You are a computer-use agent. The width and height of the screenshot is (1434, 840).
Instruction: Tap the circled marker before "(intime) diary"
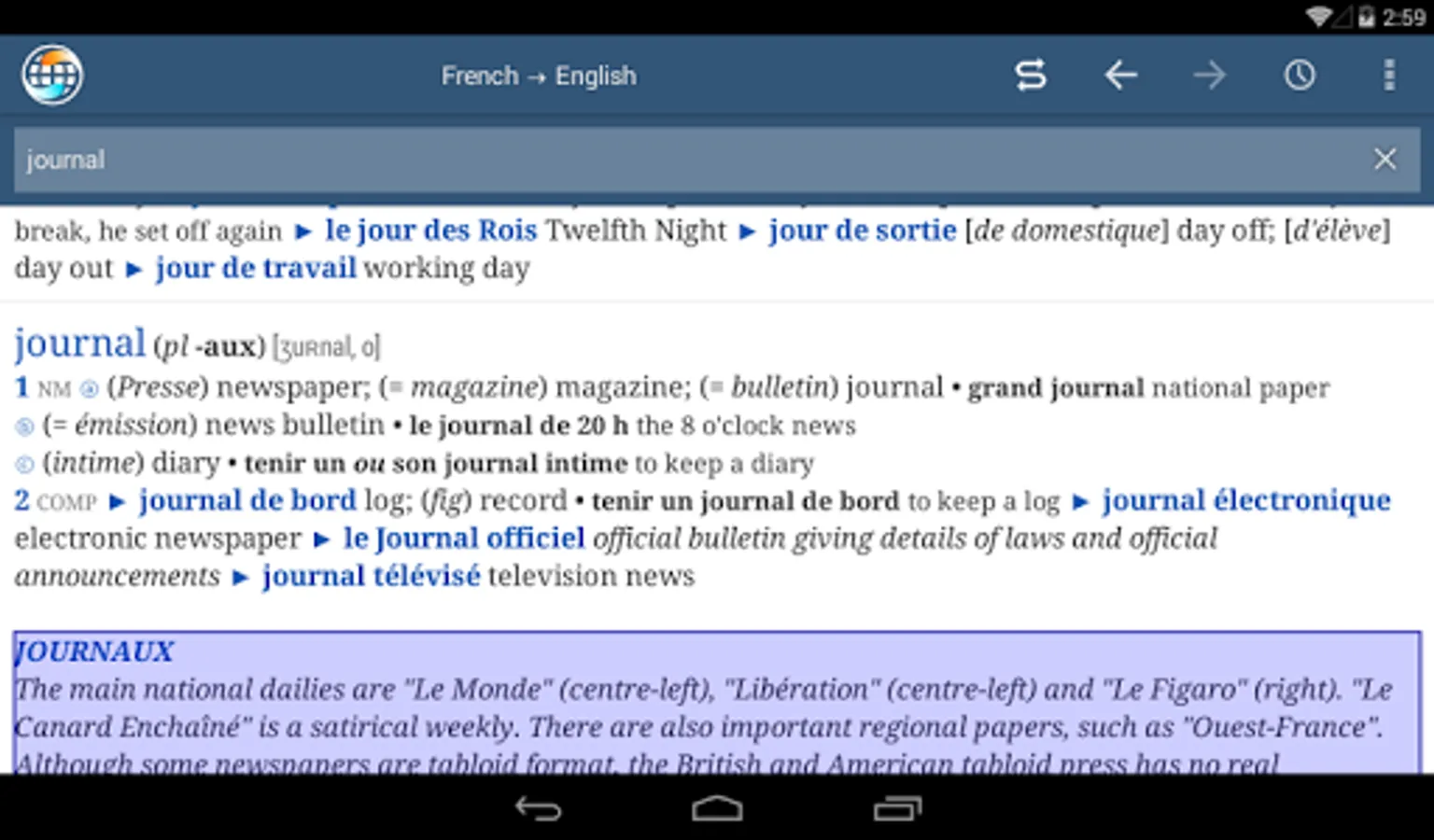tap(24, 465)
